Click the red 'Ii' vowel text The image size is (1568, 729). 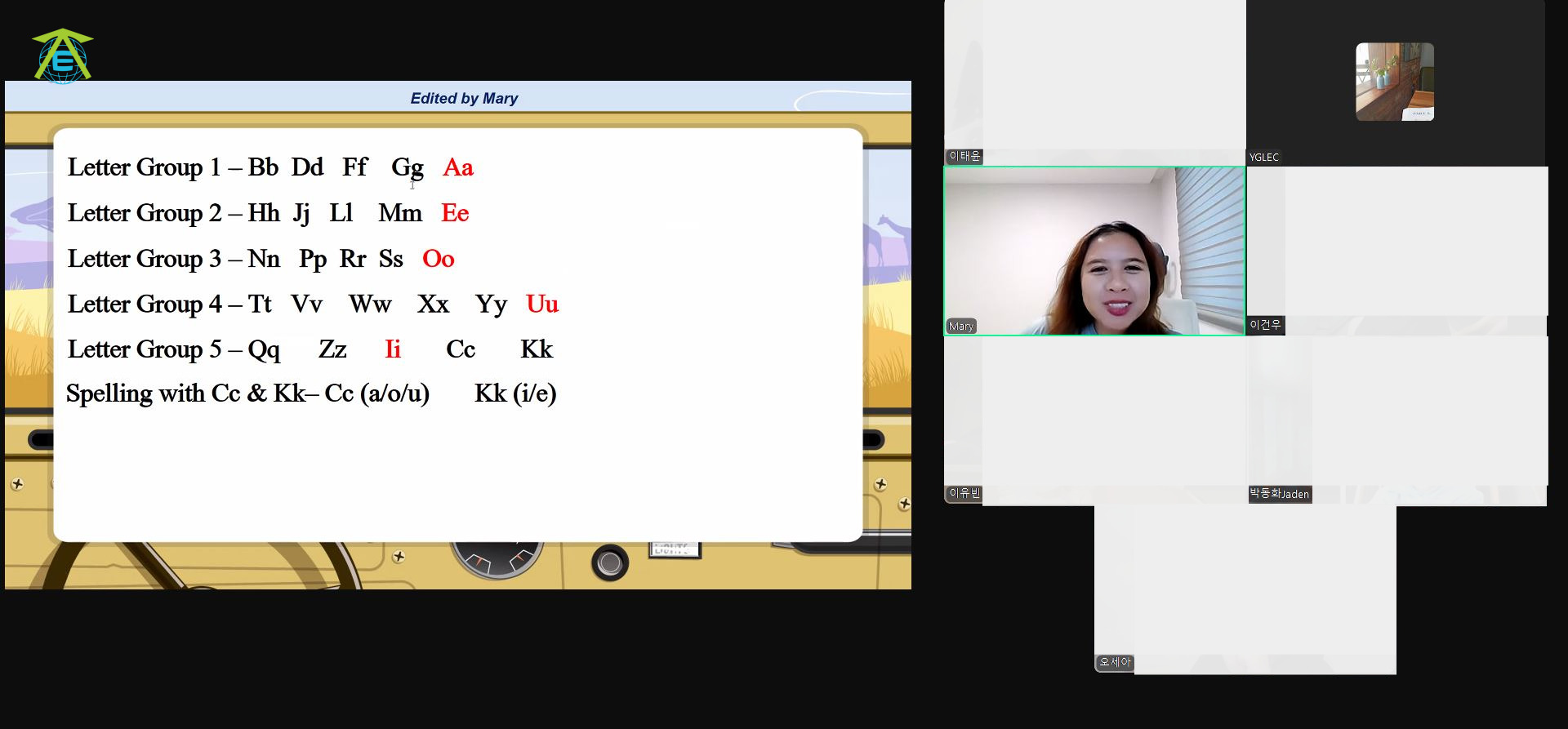tap(393, 349)
